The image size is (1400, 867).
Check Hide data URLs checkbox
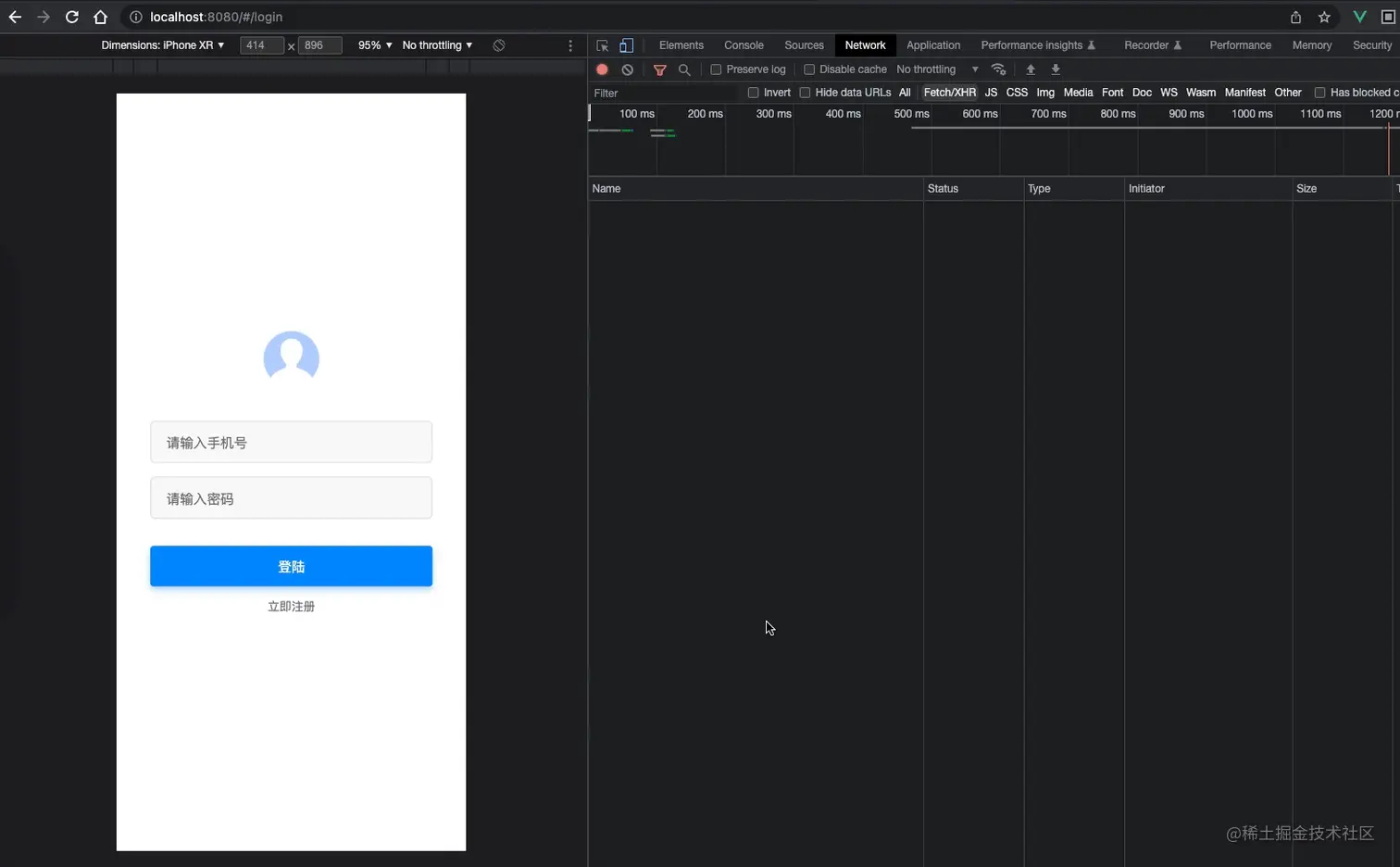(x=805, y=93)
